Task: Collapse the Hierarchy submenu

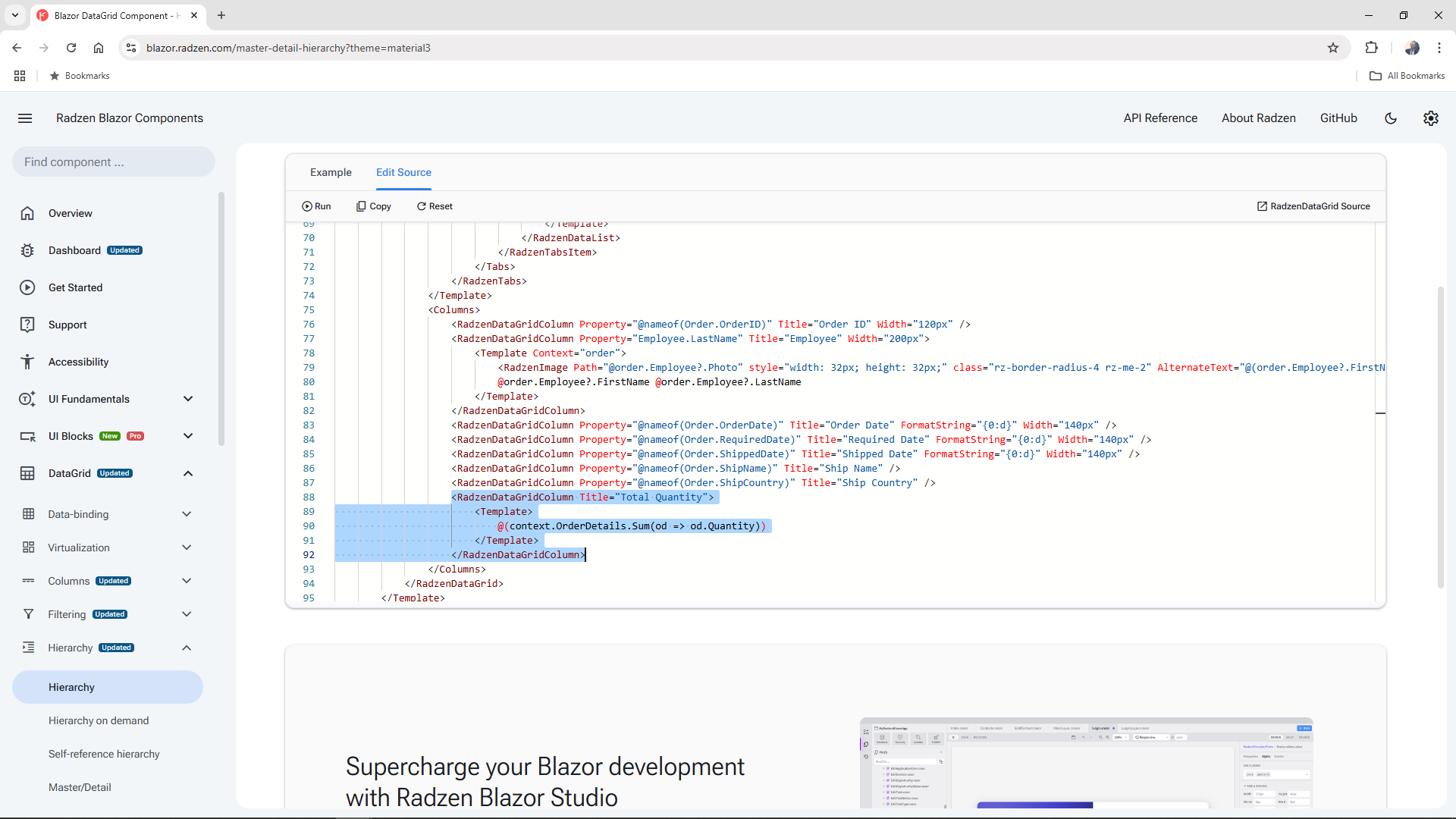Action: point(187,648)
